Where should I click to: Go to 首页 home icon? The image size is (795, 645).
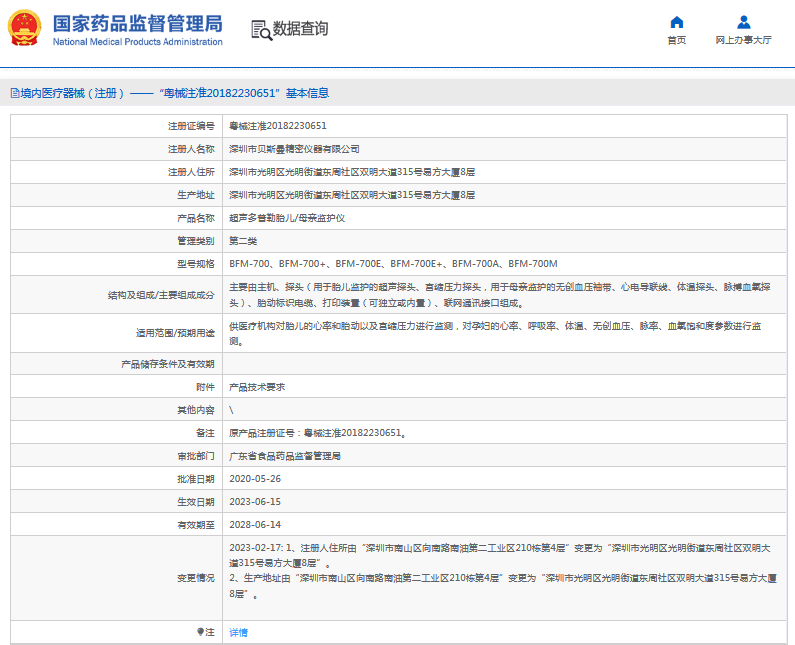pos(677,22)
